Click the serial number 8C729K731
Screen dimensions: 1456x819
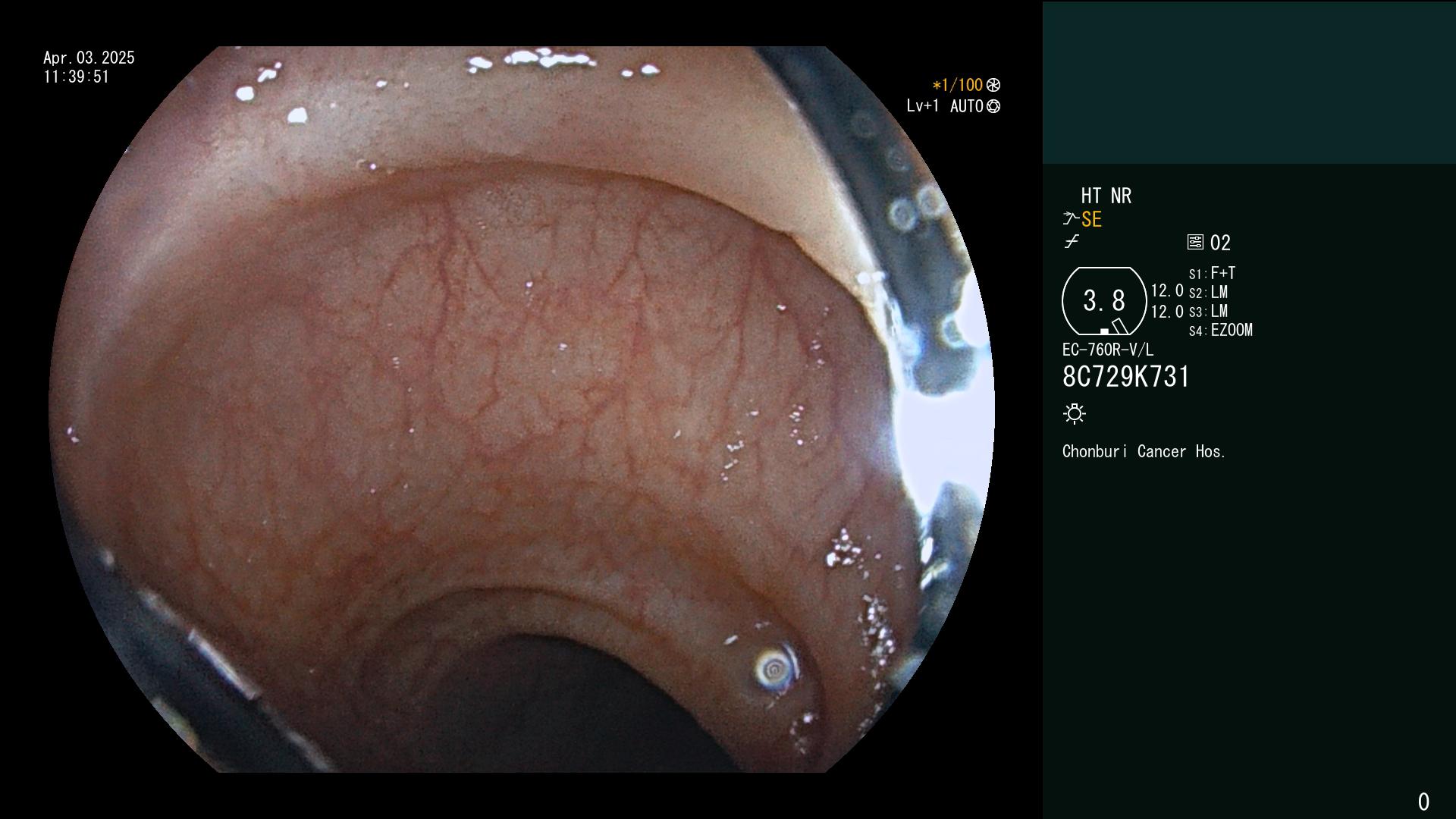(x=1126, y=377)
